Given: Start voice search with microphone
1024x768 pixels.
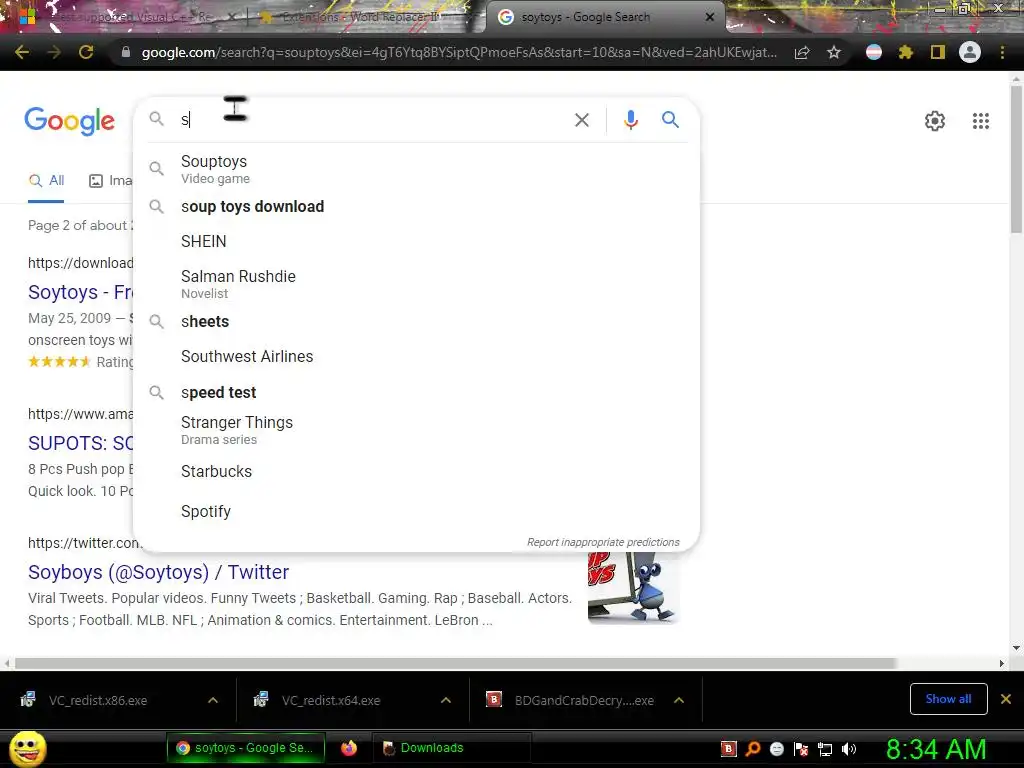Looking at the screenshot, I should (x=631, y=120).
